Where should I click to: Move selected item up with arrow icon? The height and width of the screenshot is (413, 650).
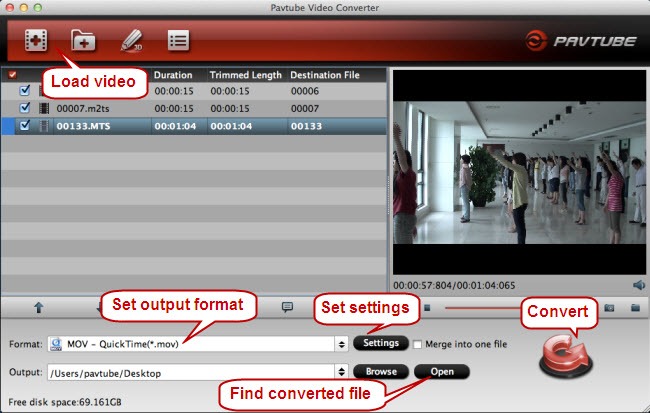pyautogui.click(x=39, y=308)
